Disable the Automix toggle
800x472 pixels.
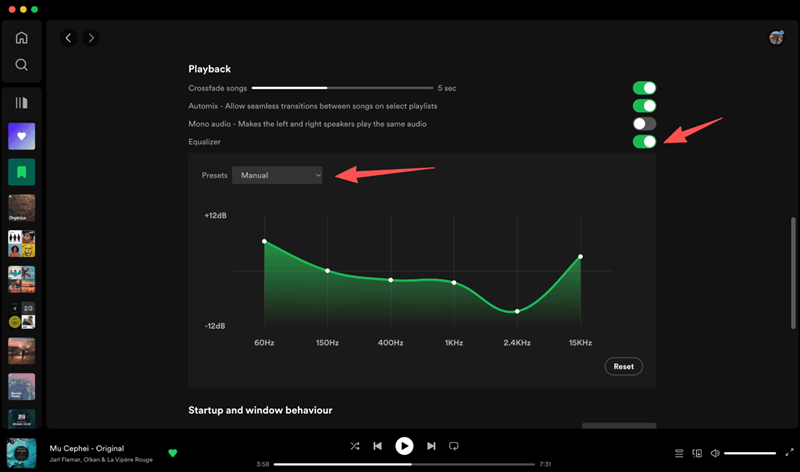click(644, 106)
